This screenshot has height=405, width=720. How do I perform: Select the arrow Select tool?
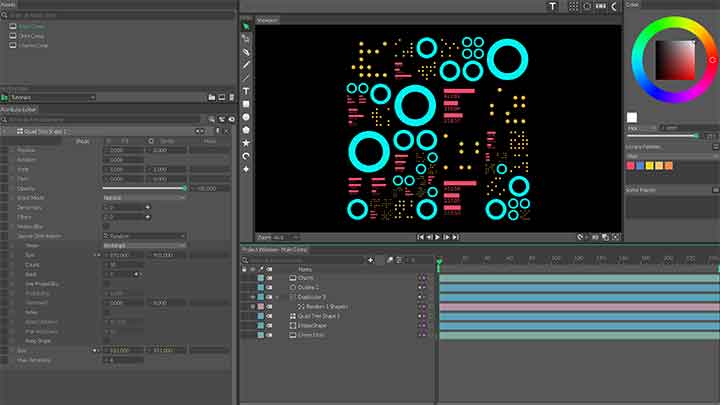(246, 27)
